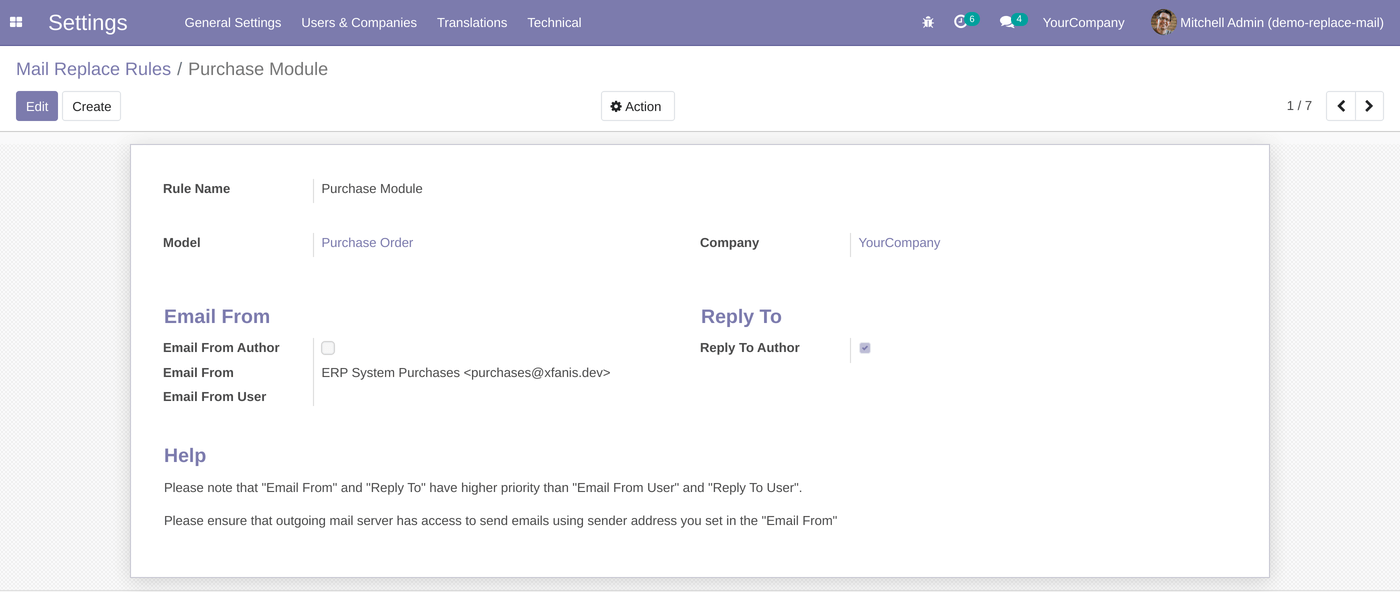
Task: Open the apps menu grid icon
Action: (15, 22)
